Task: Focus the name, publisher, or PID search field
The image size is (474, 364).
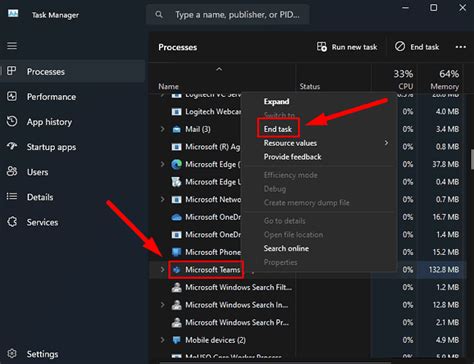Action: pos(228,15)
